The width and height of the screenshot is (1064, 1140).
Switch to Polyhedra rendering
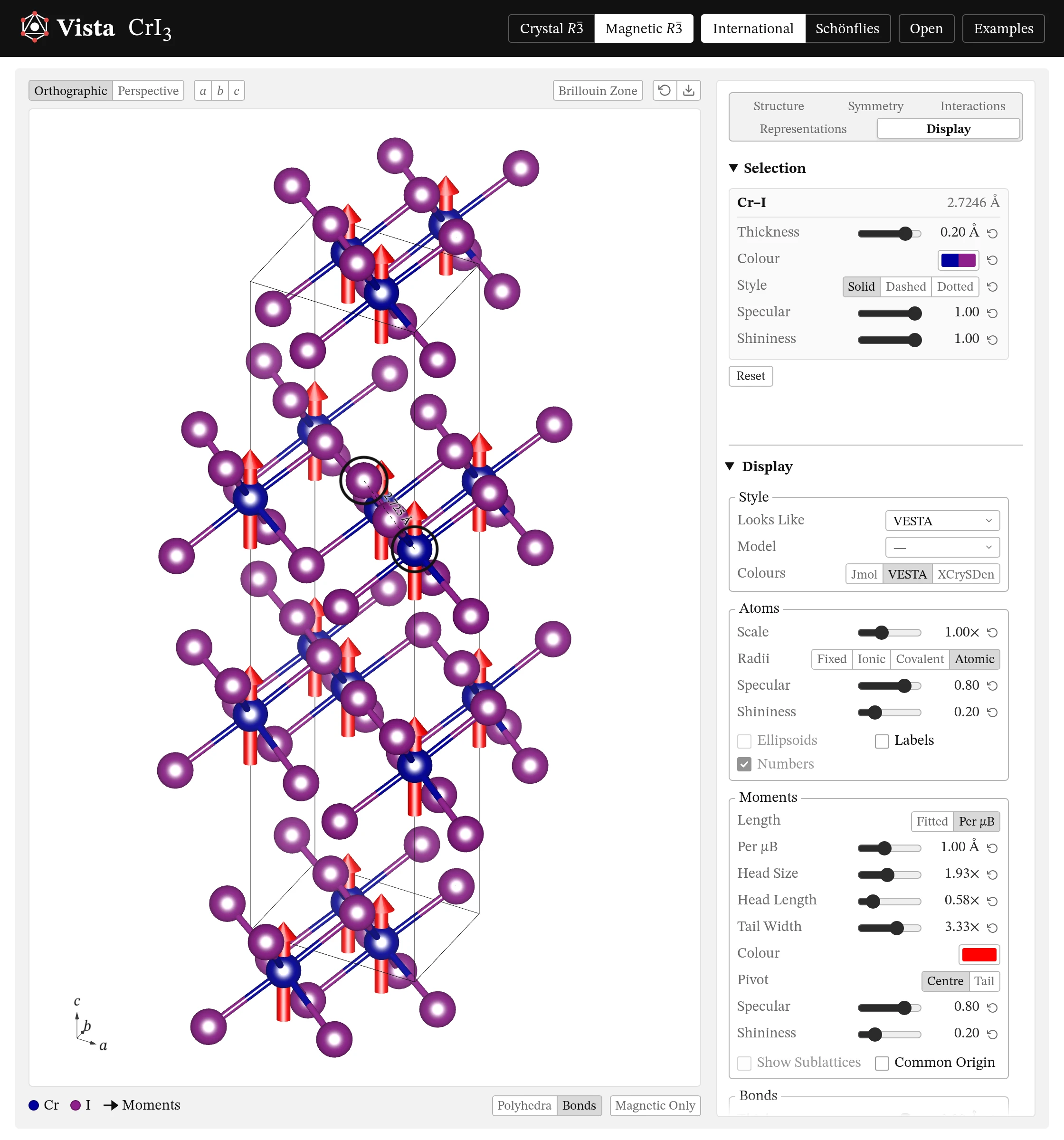tap(524, 1106)
